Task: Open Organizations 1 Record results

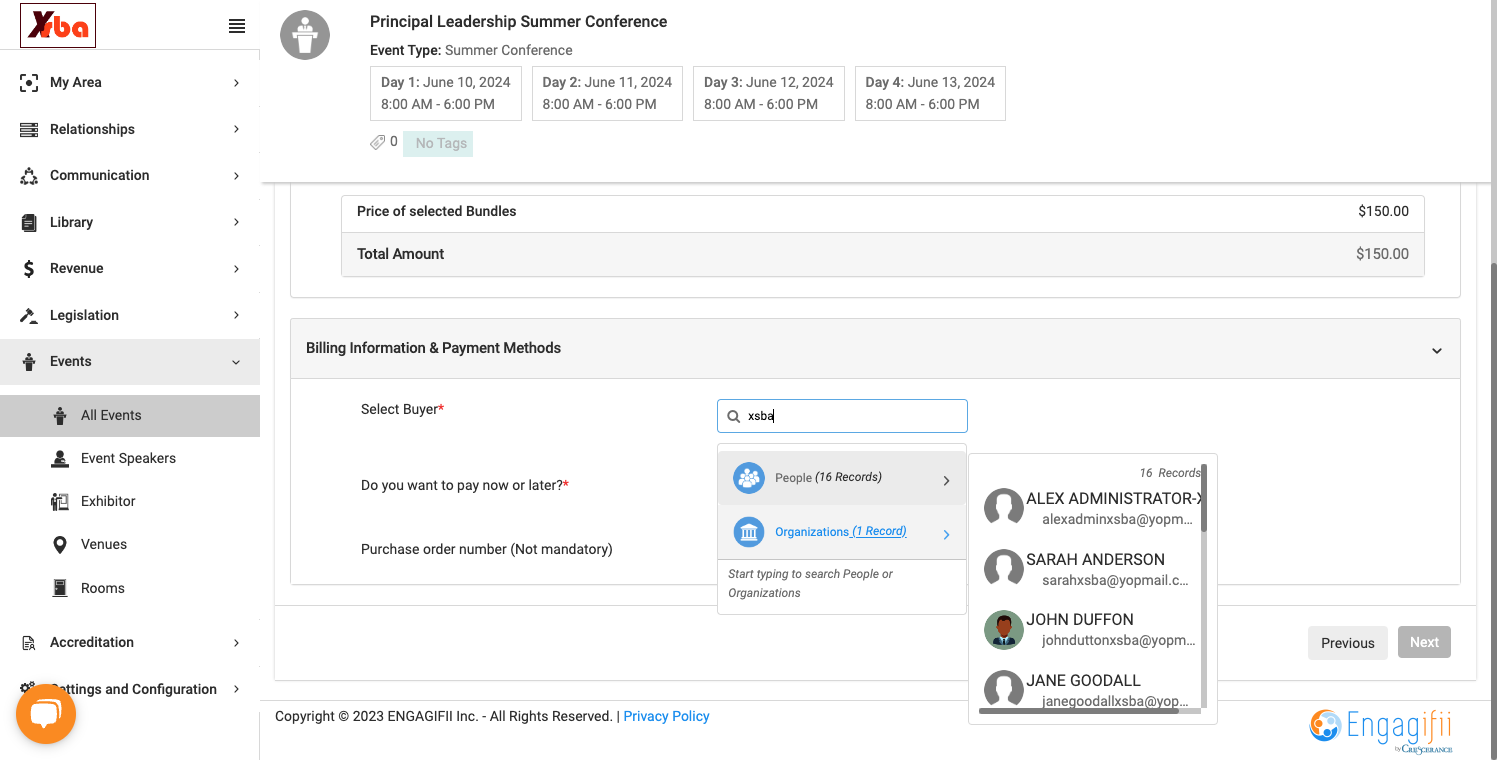Action: tap(842, 532)
